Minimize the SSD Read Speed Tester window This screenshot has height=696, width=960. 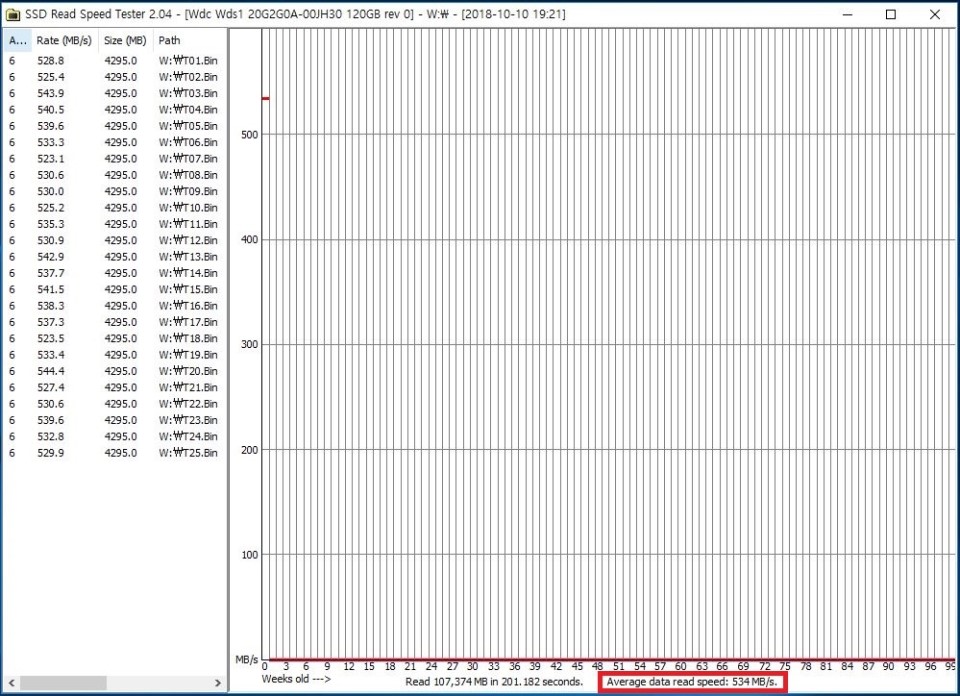tap(847, 14)
